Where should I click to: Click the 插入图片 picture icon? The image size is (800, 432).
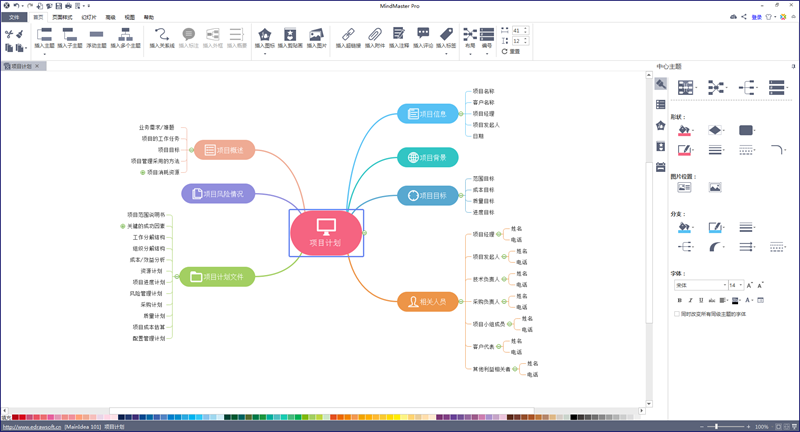tap(315, 34)
